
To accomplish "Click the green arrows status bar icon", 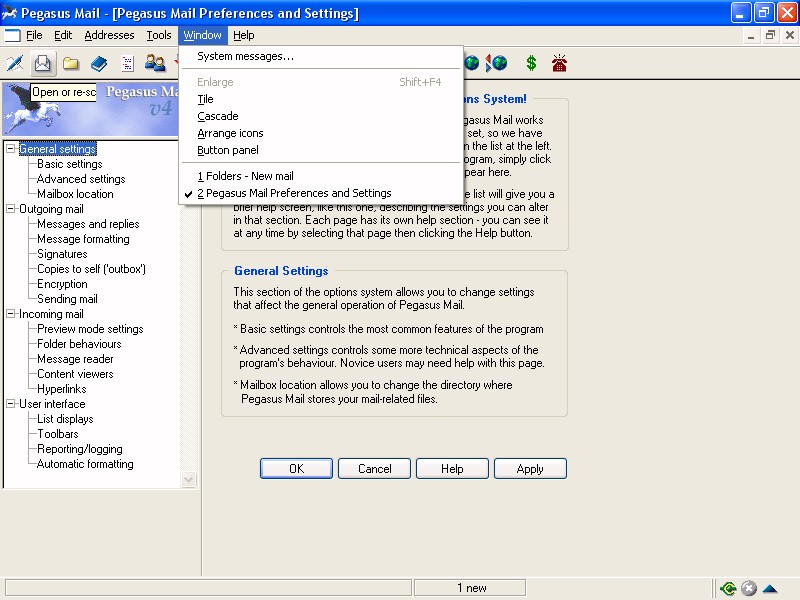I will 728,588.
